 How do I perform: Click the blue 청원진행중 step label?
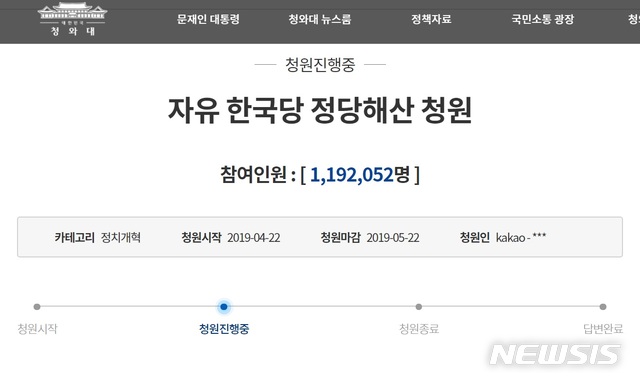click(224, 329)
